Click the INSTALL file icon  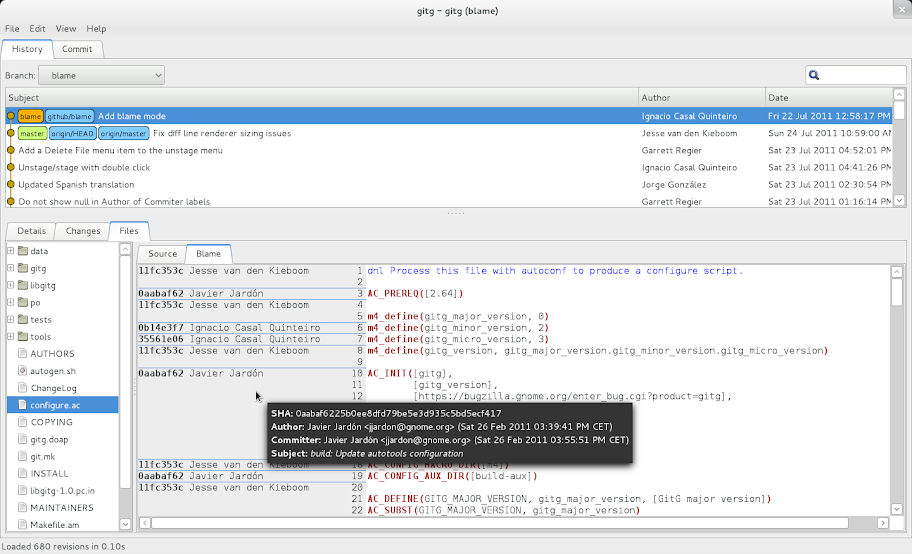pos(23,473)
